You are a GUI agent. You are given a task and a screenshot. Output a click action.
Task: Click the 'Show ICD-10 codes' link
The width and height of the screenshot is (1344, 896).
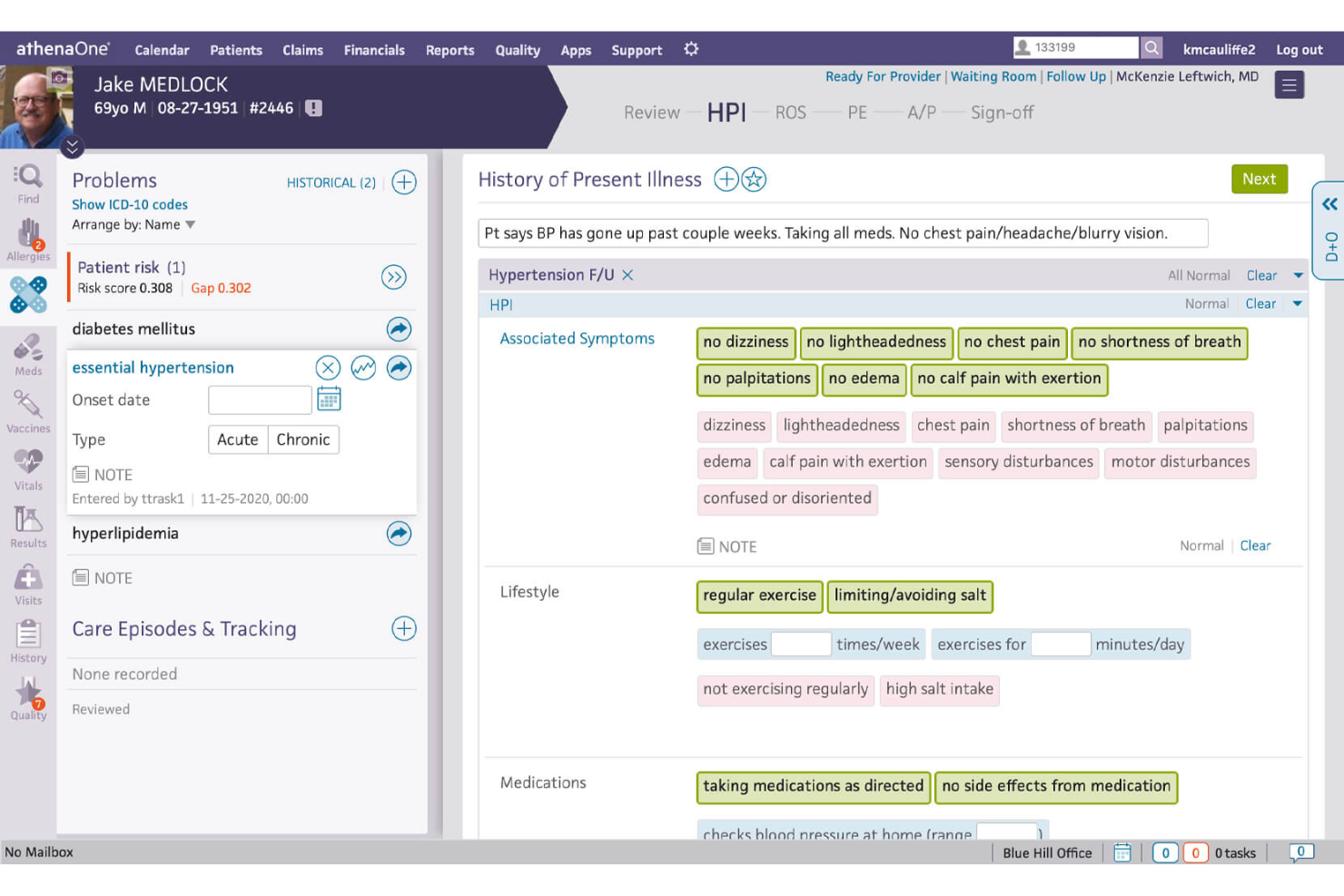click(x=130, y=204)
